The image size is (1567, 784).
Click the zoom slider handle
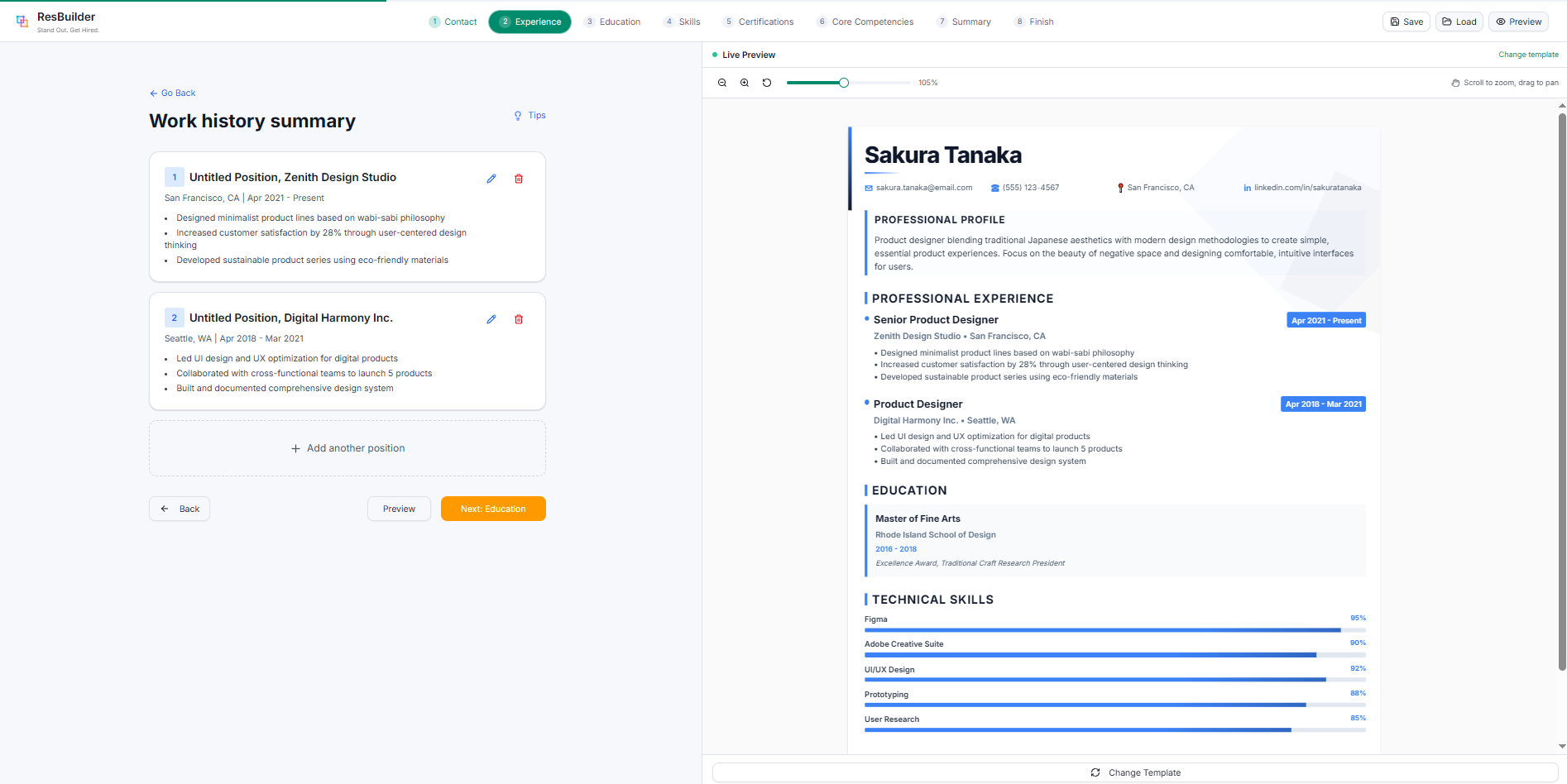(x=844, y=83)
